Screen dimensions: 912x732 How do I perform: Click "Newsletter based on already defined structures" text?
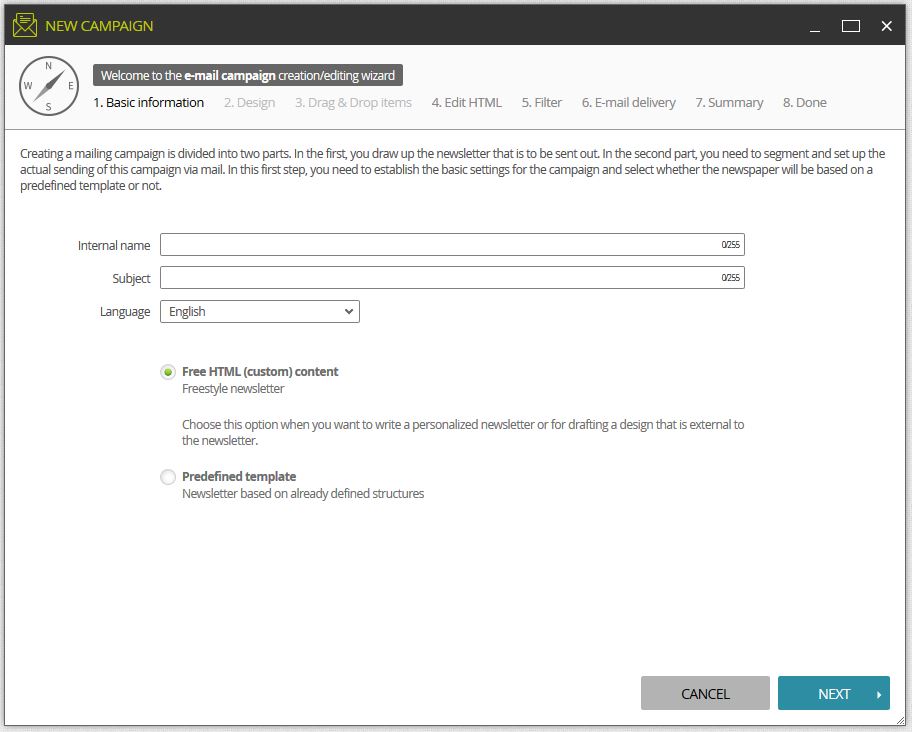point(303,494)
